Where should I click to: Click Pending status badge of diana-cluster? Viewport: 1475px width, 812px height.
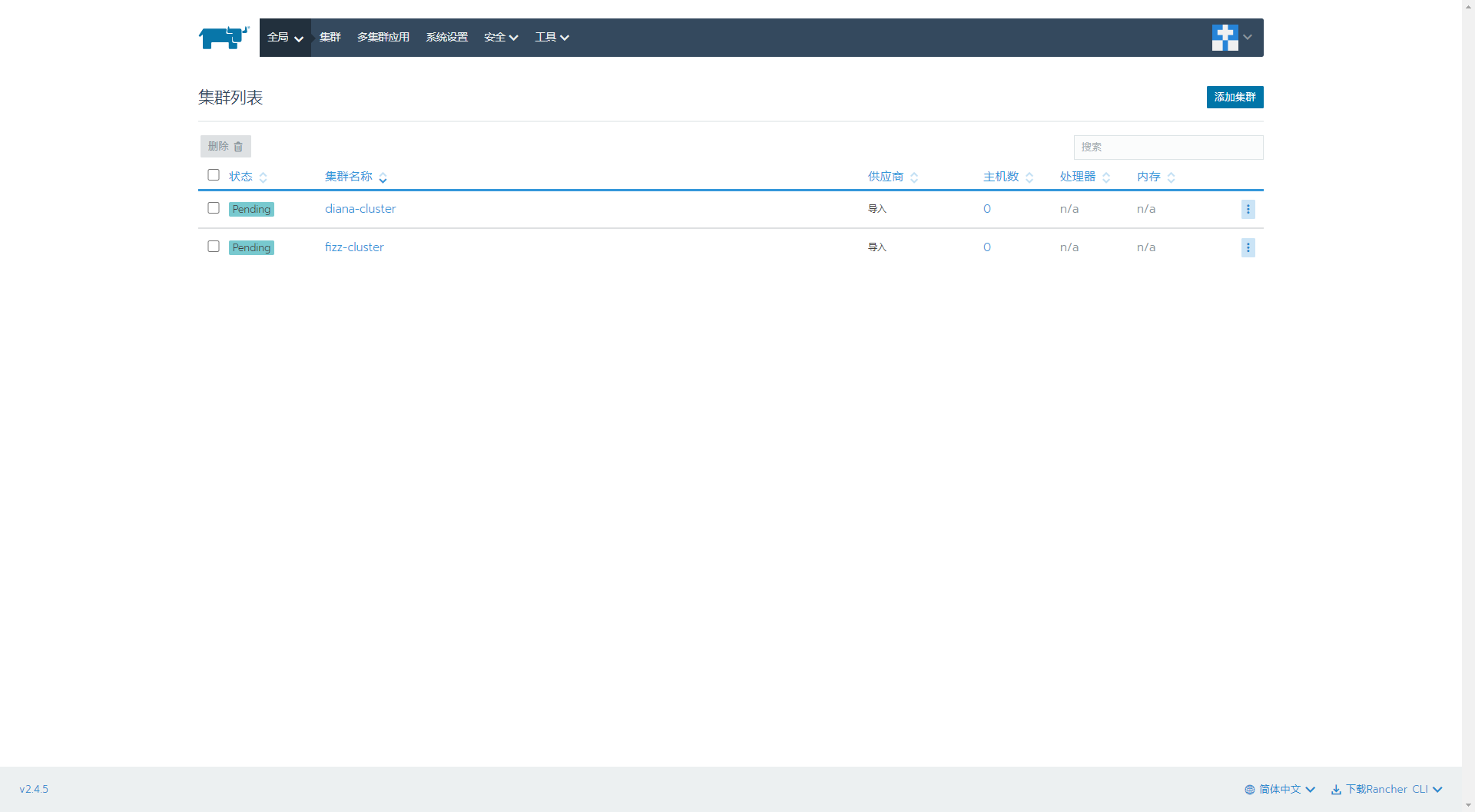[x=251, y=209]
